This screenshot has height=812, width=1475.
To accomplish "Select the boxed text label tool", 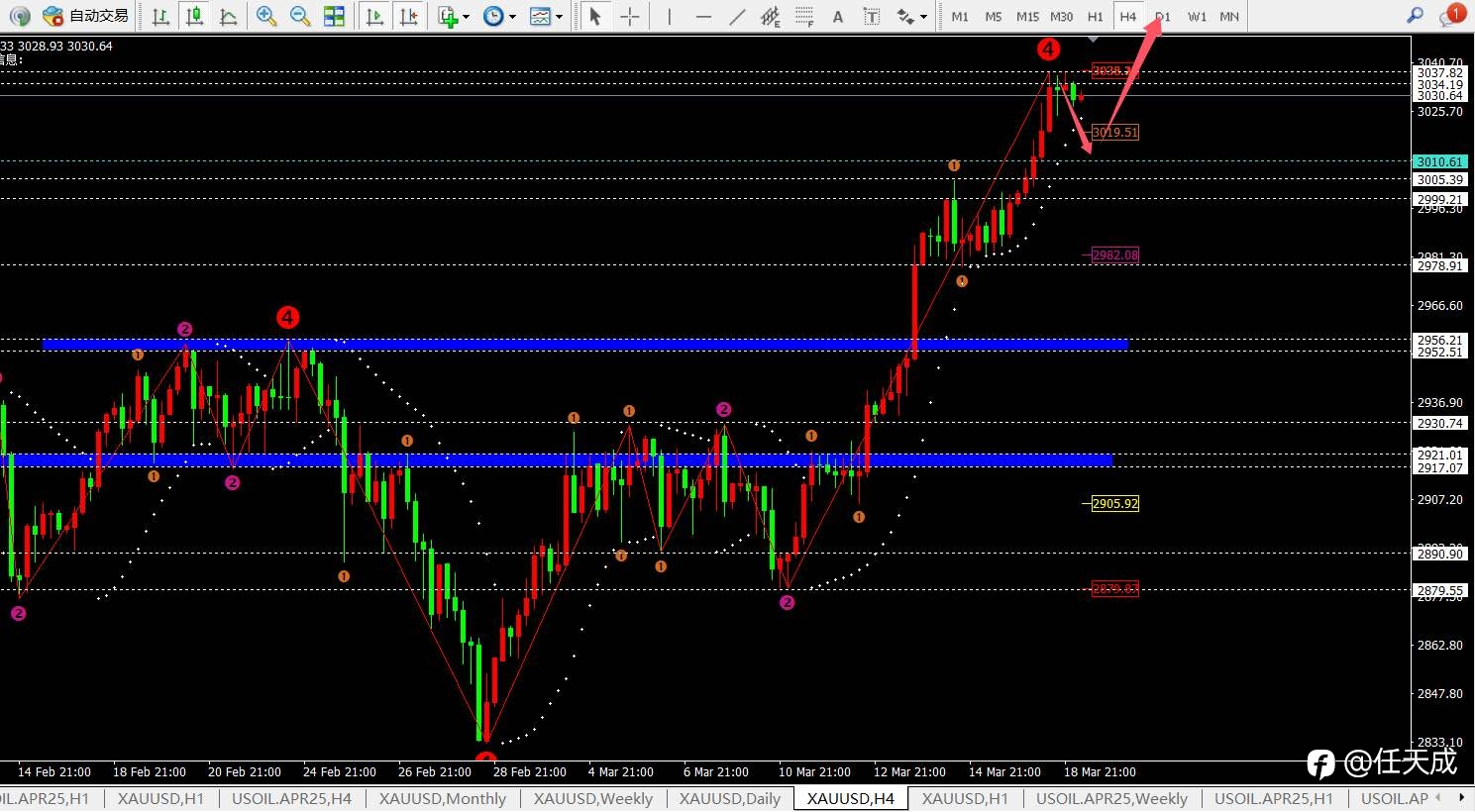I will [872, 16].
